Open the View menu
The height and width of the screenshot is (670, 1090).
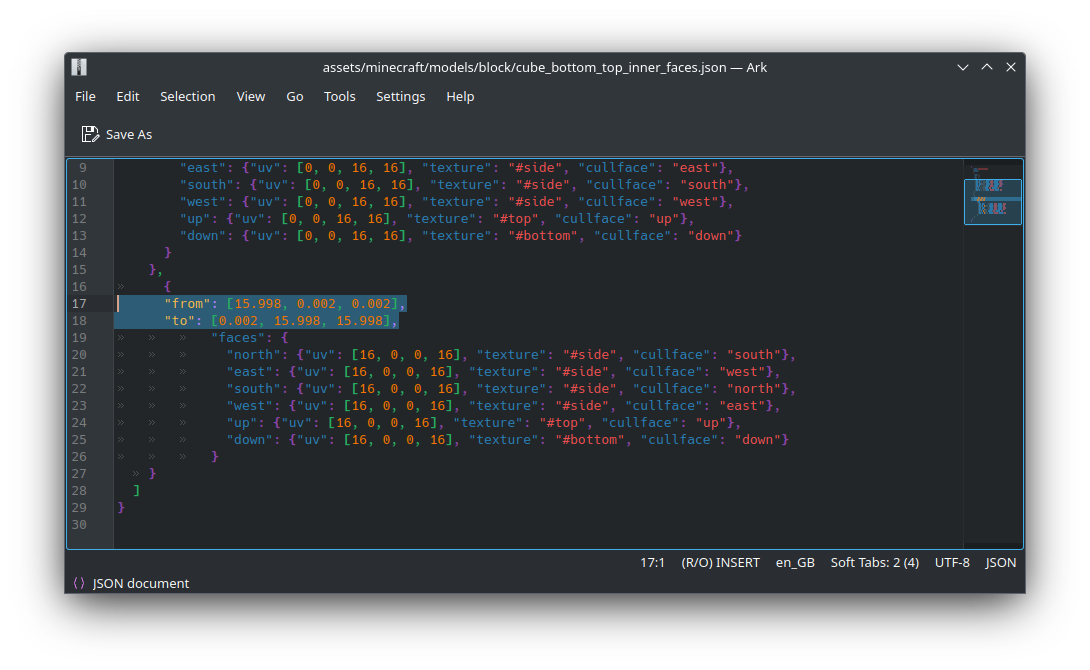click(250, 97)
